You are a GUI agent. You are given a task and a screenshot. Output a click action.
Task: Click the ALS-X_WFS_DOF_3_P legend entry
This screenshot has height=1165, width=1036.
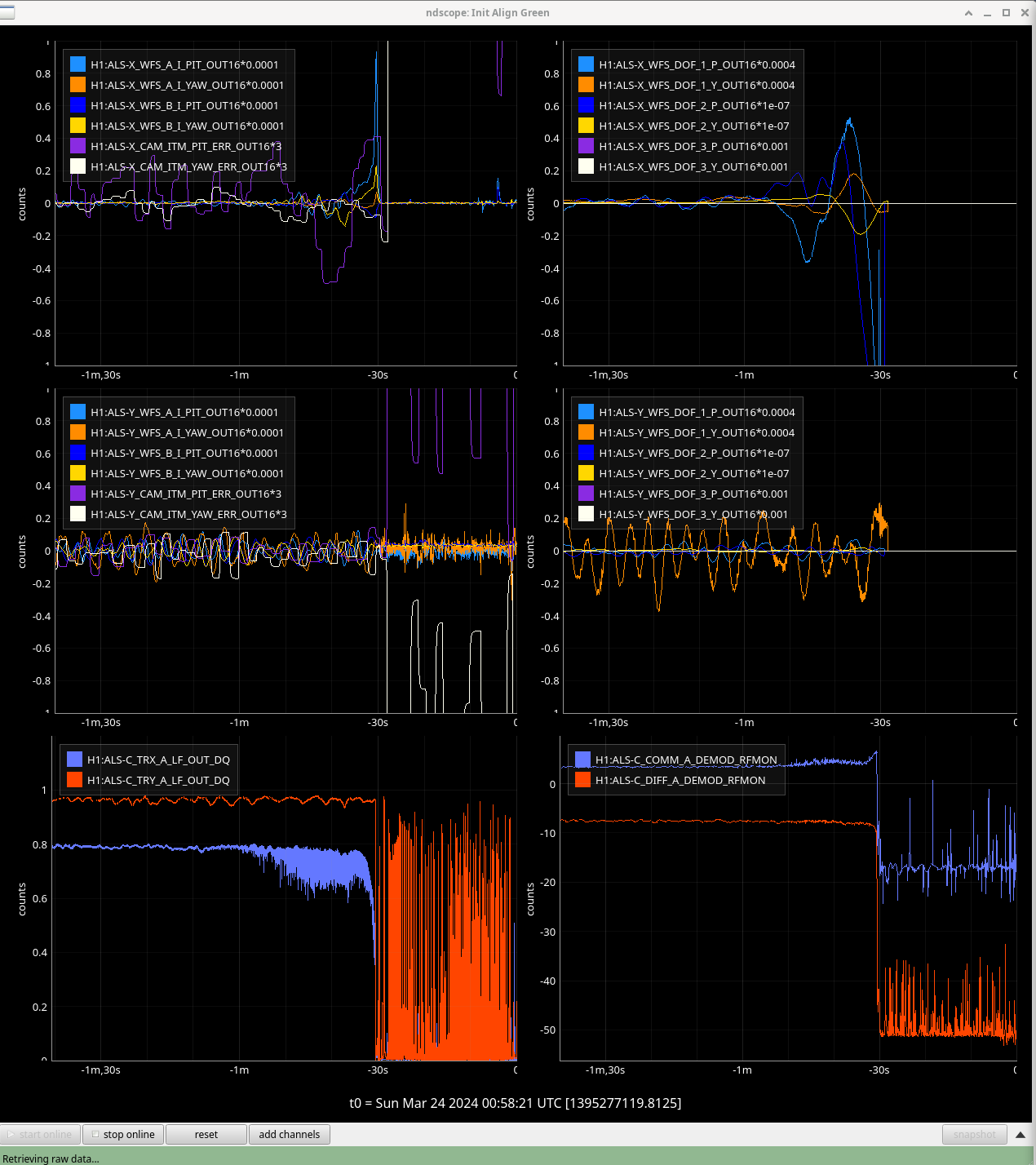pyautogui.click(x=693, y=146)
